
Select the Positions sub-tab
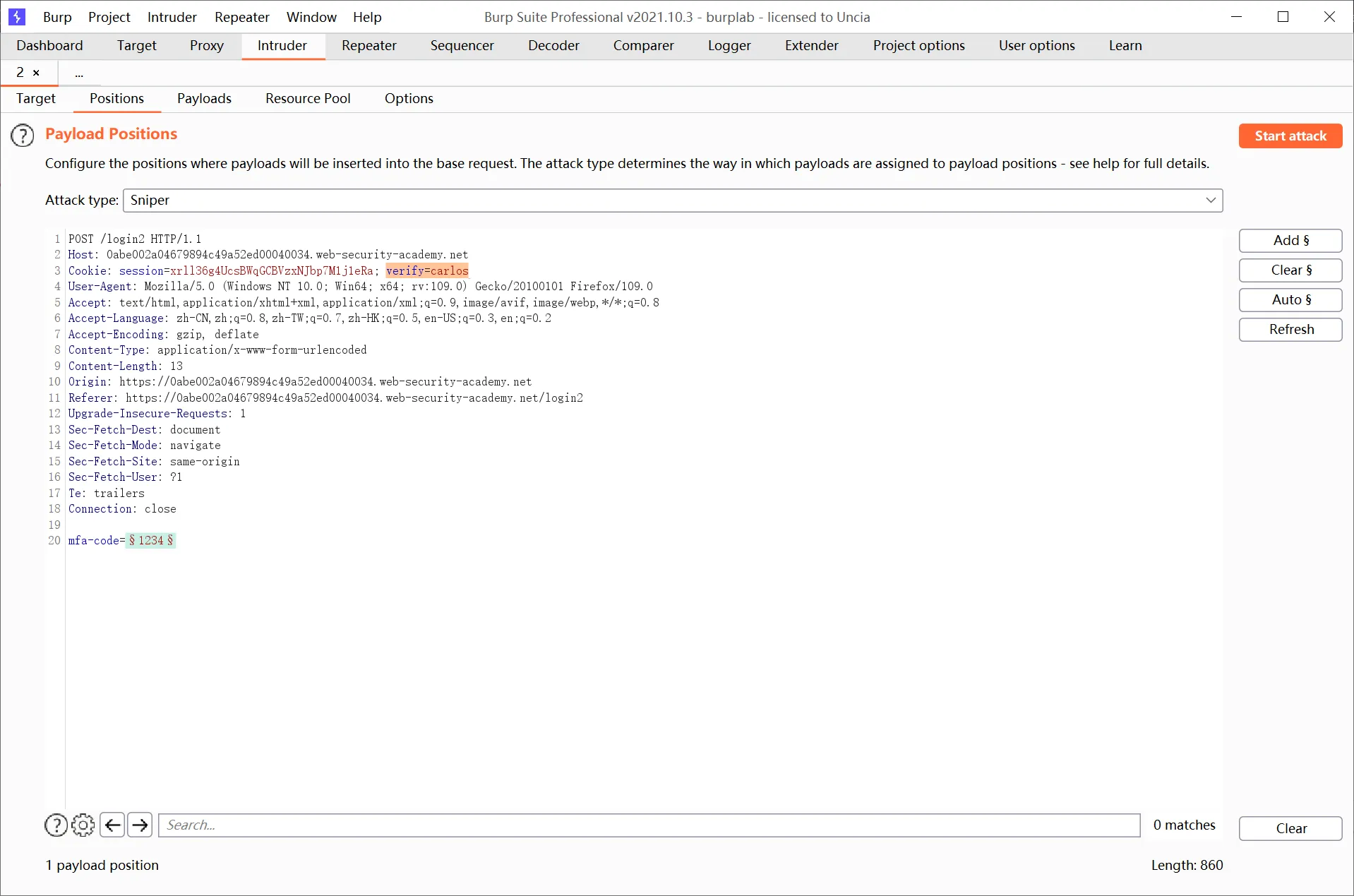coord(116,98)
